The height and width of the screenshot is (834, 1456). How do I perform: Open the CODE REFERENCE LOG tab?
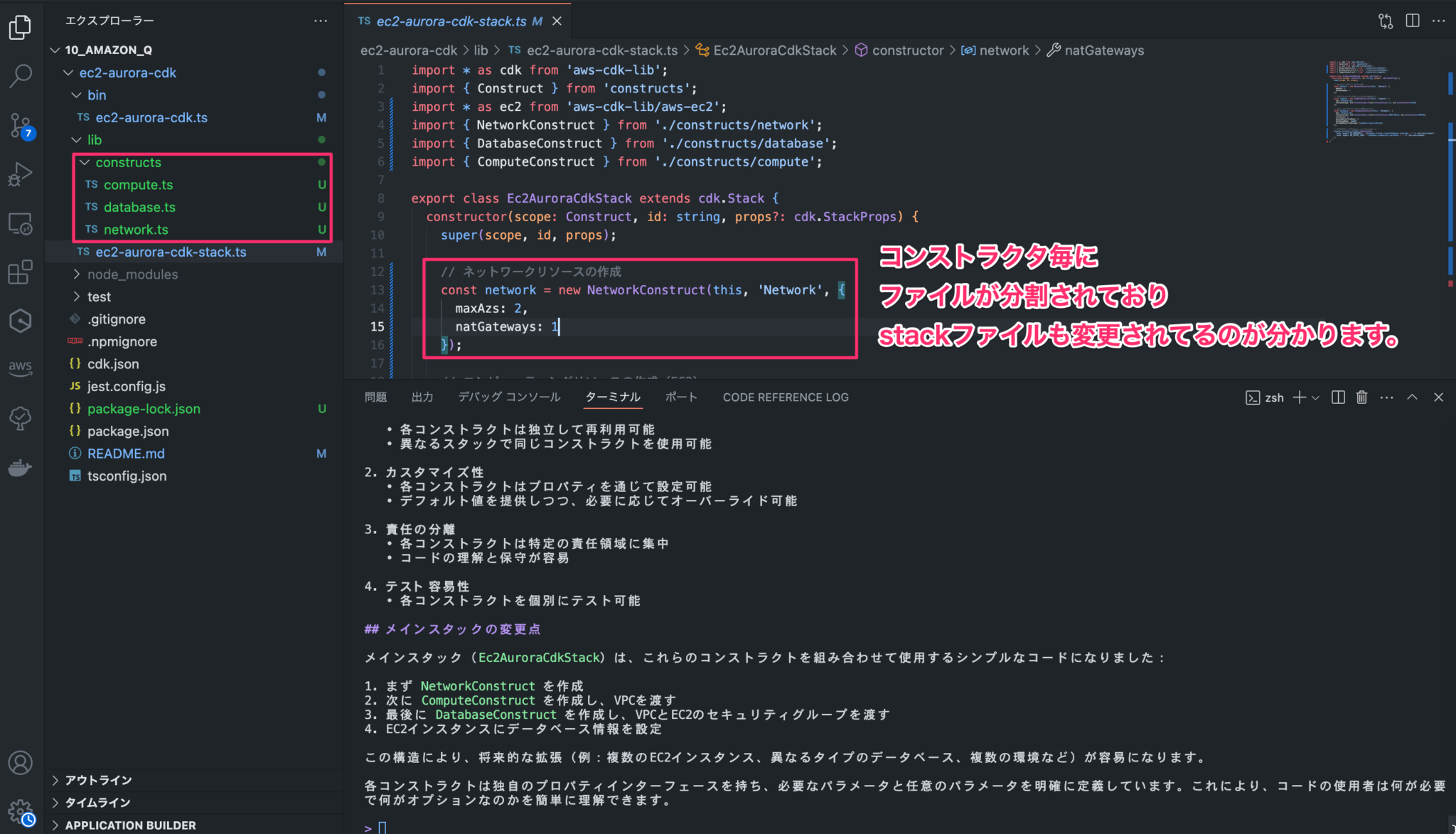[x=785, y=397]
